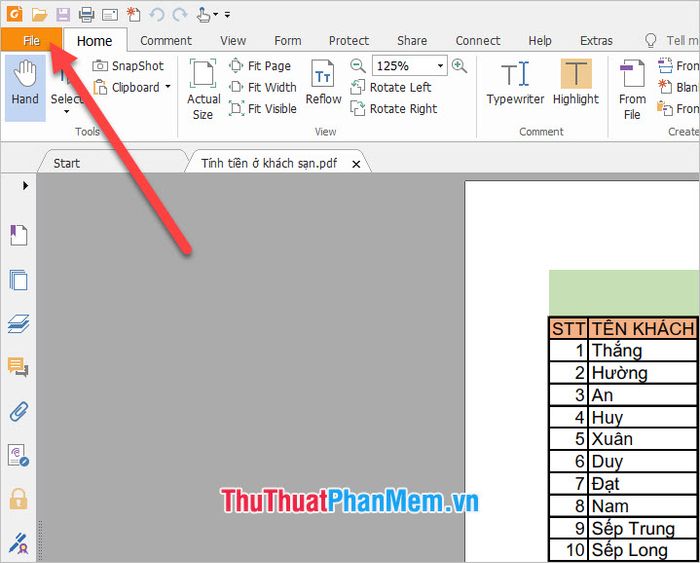Click Fit Page

tap(260, 66)
